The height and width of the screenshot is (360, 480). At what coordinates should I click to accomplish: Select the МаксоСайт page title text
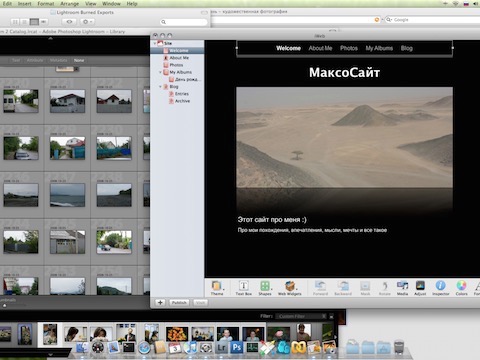pos(344,72)
